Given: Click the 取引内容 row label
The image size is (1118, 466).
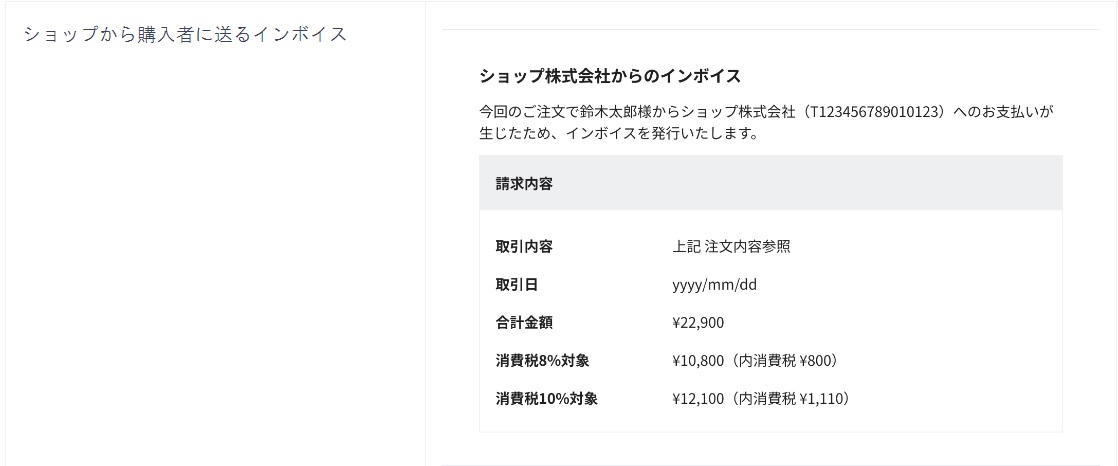Looking at the screenshot, I should click(524, 246).
